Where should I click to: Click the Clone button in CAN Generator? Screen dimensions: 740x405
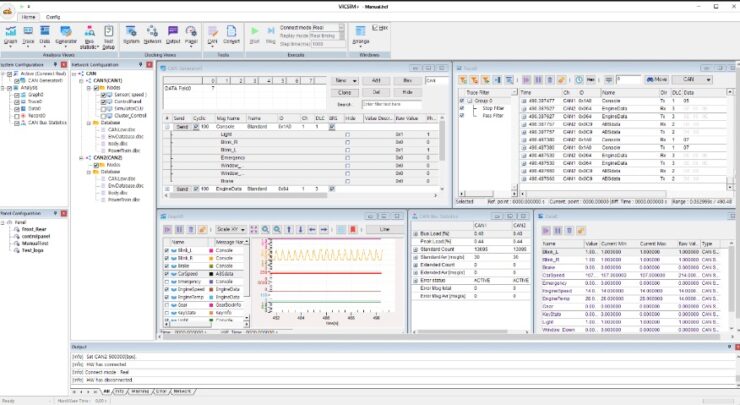coord(343,91)
